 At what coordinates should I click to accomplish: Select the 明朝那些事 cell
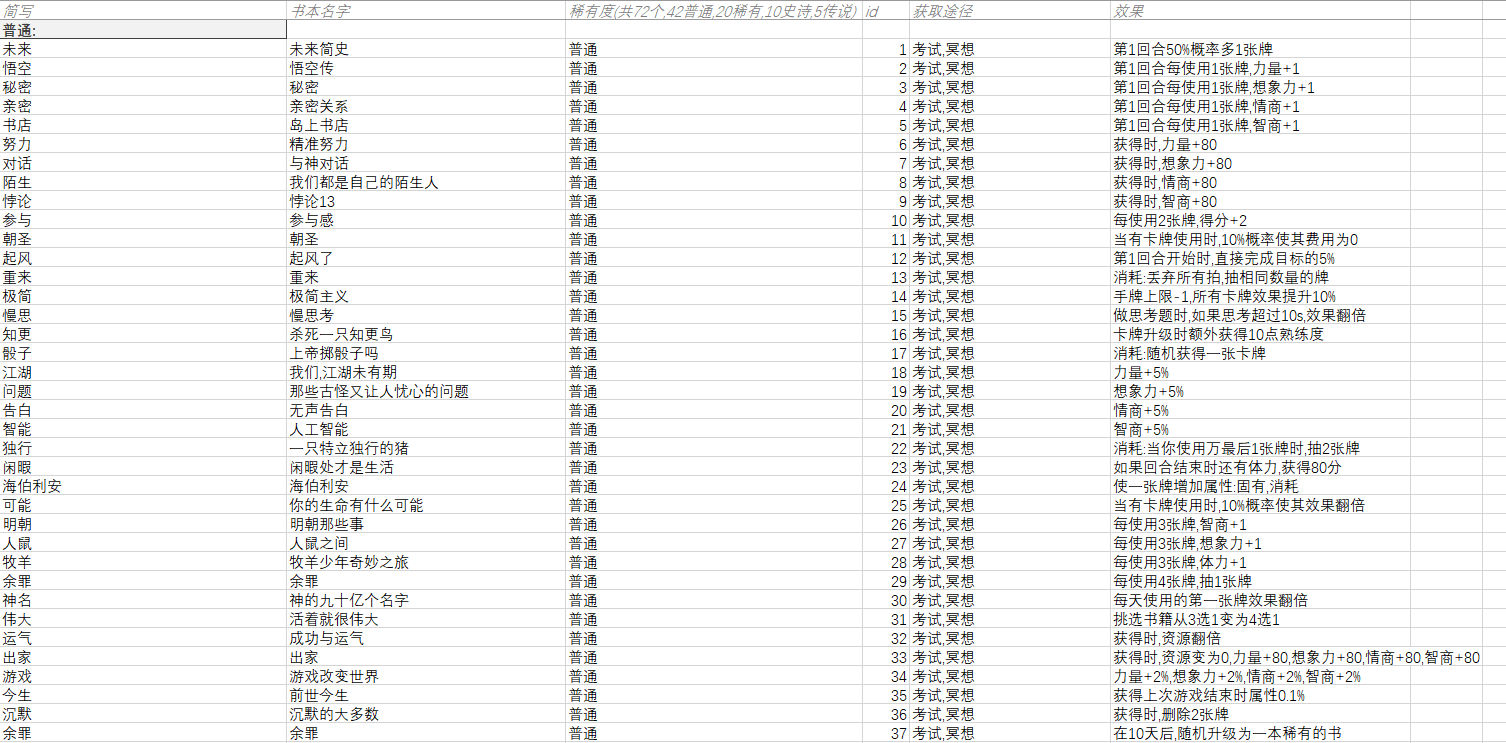pos(426,524)
